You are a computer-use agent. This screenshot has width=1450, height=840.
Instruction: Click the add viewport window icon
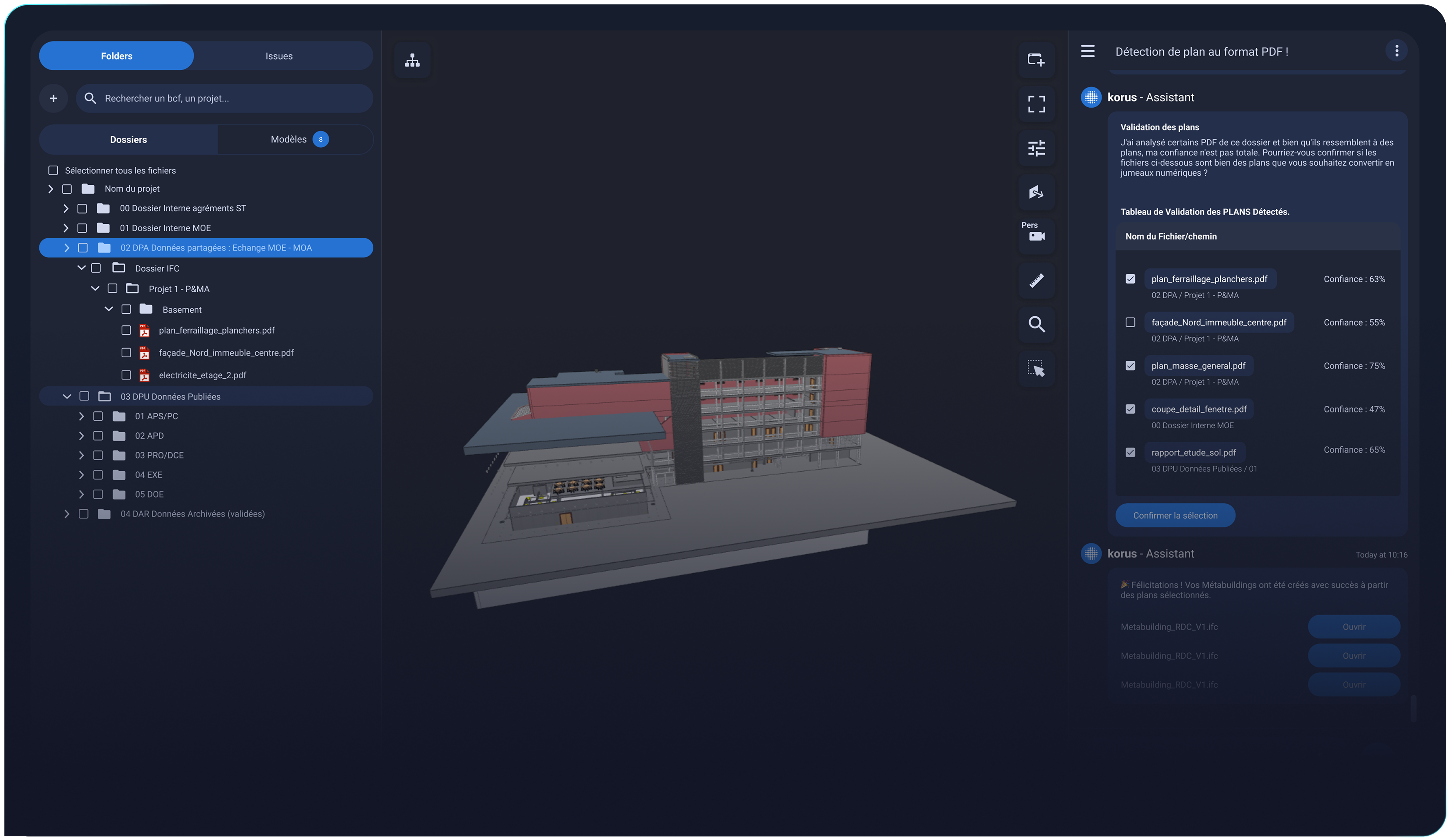(x=1036, y=59)
